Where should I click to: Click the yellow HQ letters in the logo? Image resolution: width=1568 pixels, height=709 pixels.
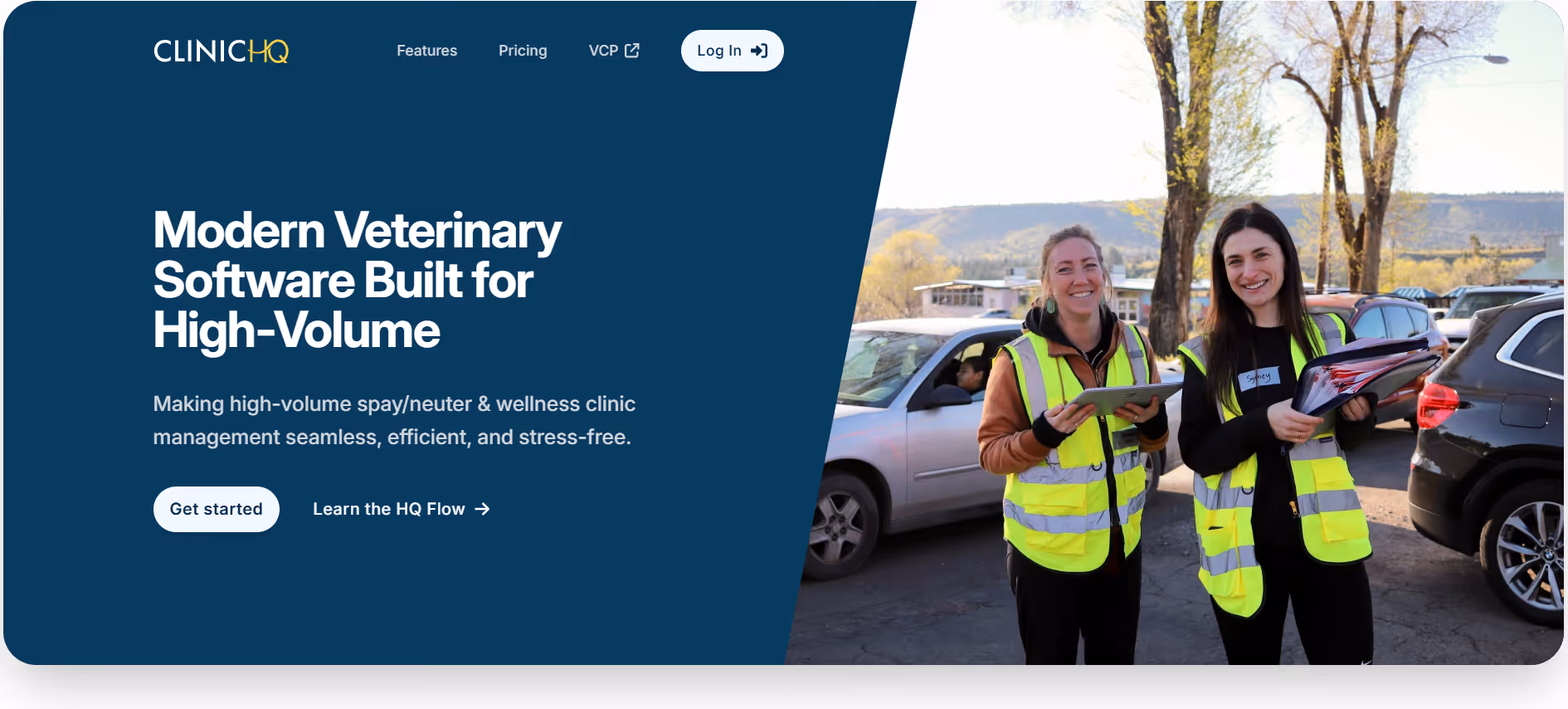pos(269,51)
